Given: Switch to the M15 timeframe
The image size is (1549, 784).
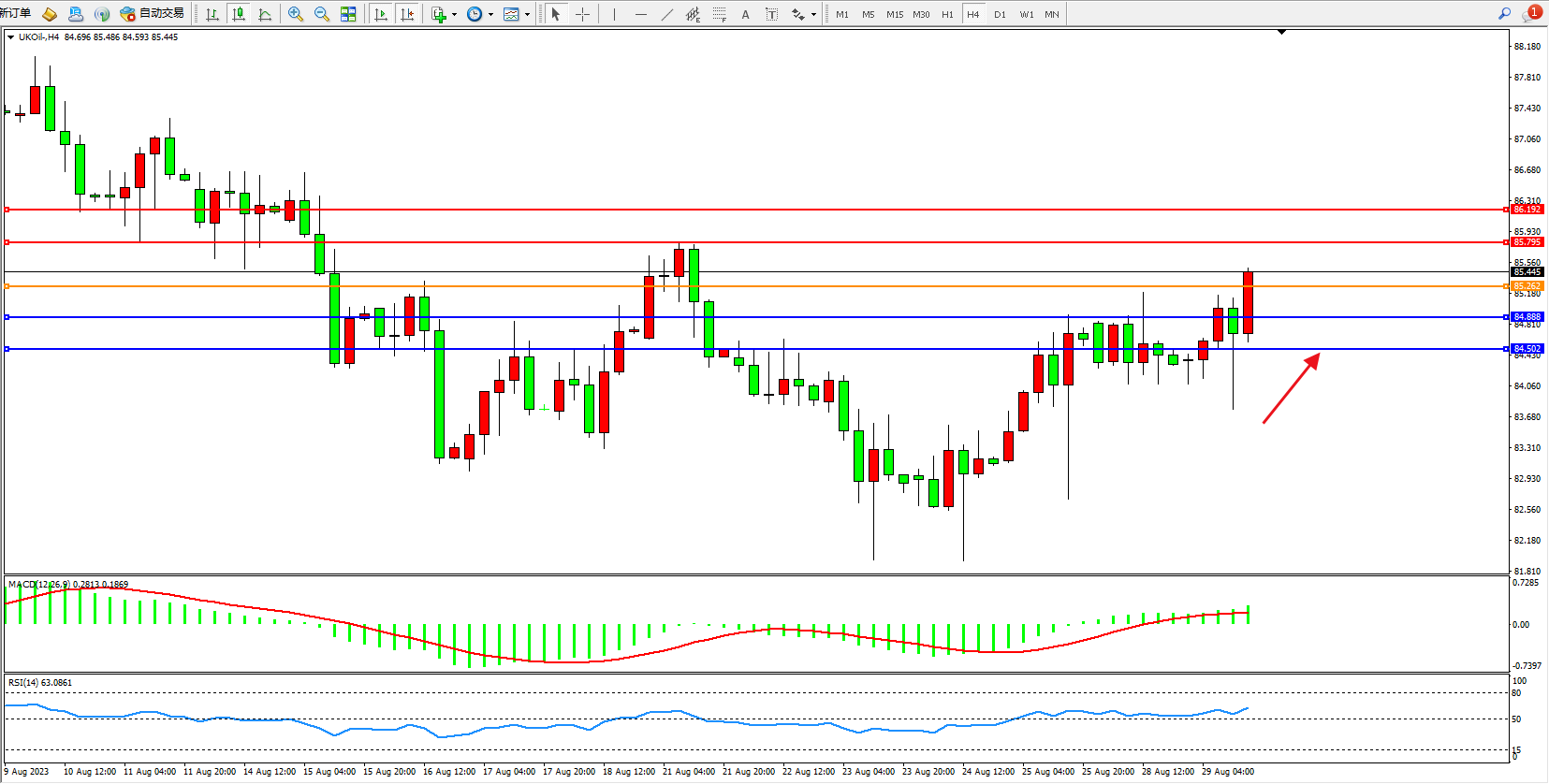Looking at the screenshot, I should click(x=895, y=14).
